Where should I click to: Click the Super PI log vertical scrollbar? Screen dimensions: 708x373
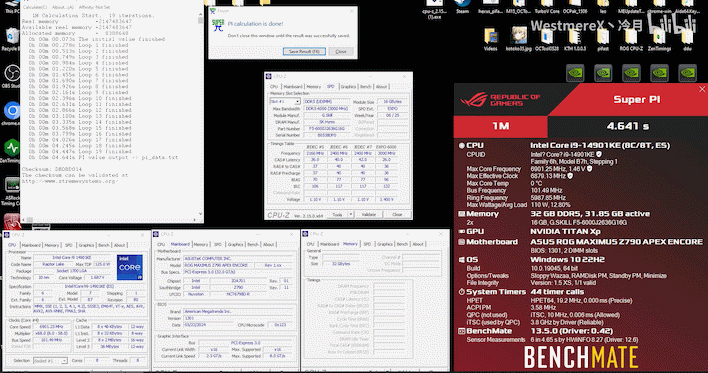coord(200,117)
